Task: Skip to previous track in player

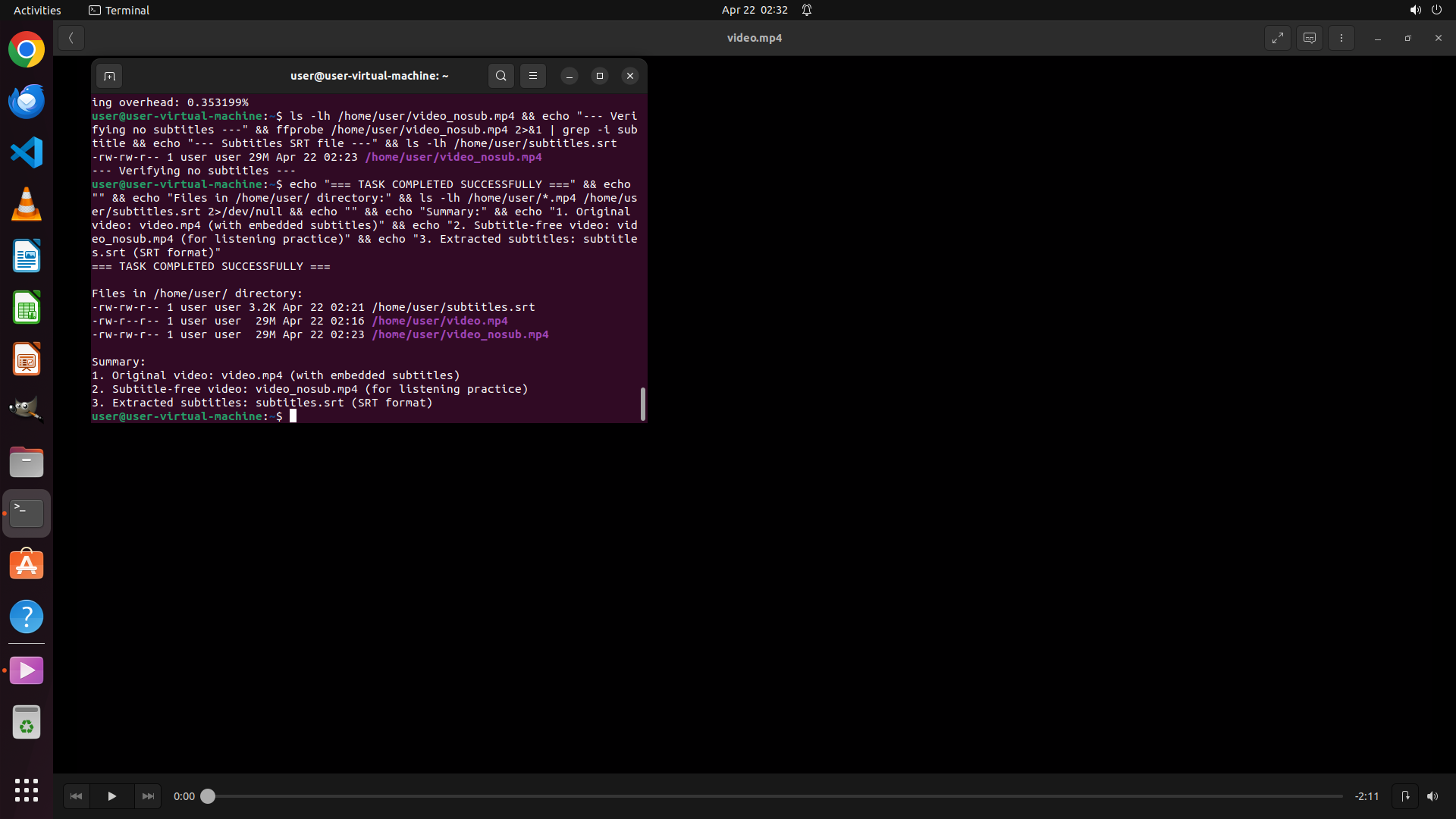Action: pyautogui.click(x=76, y=796)
